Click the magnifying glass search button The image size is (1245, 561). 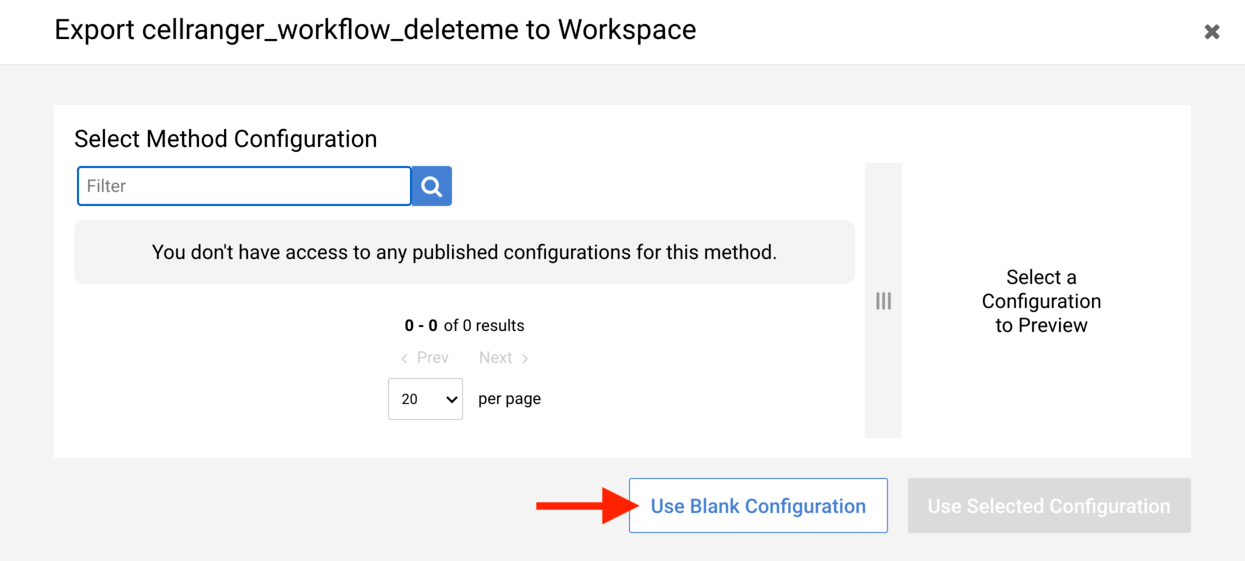[x=432, y=186]
